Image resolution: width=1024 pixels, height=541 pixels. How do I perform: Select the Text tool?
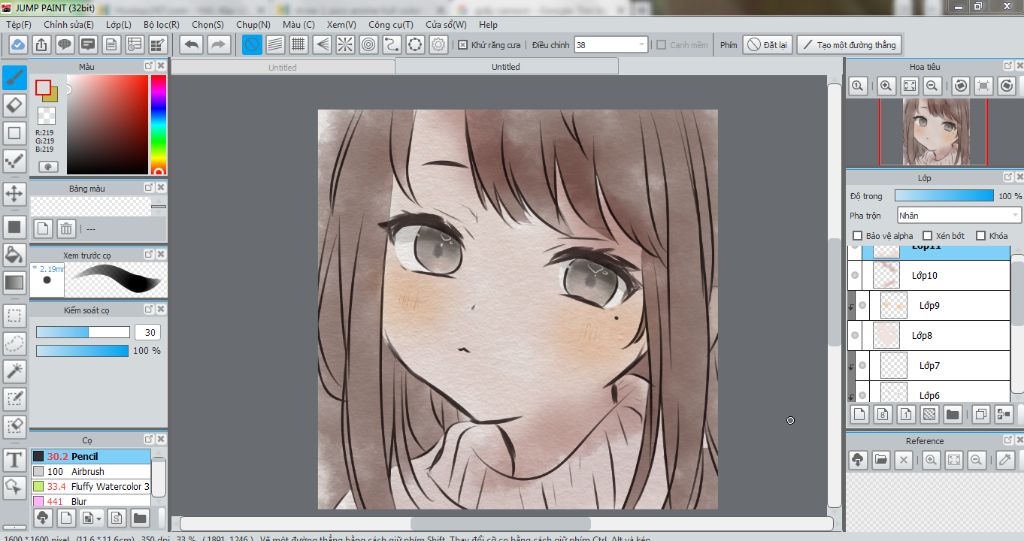14,460
